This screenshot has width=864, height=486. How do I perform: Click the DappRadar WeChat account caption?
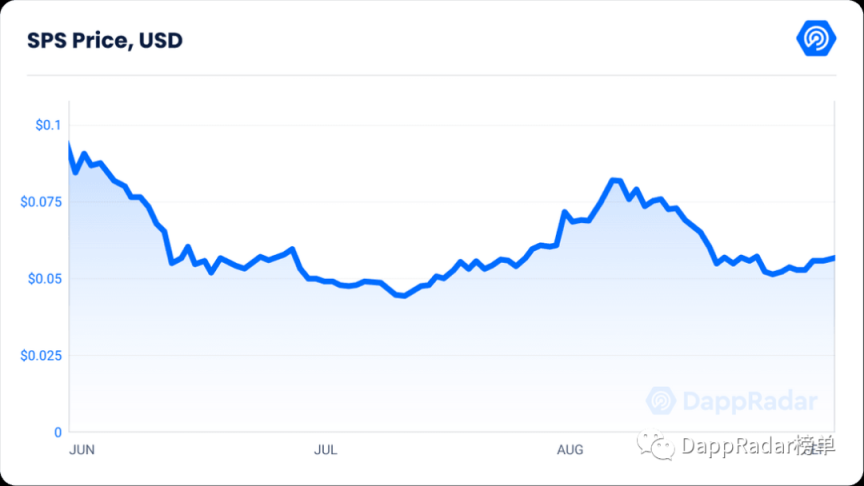click(x=758, y=446)
